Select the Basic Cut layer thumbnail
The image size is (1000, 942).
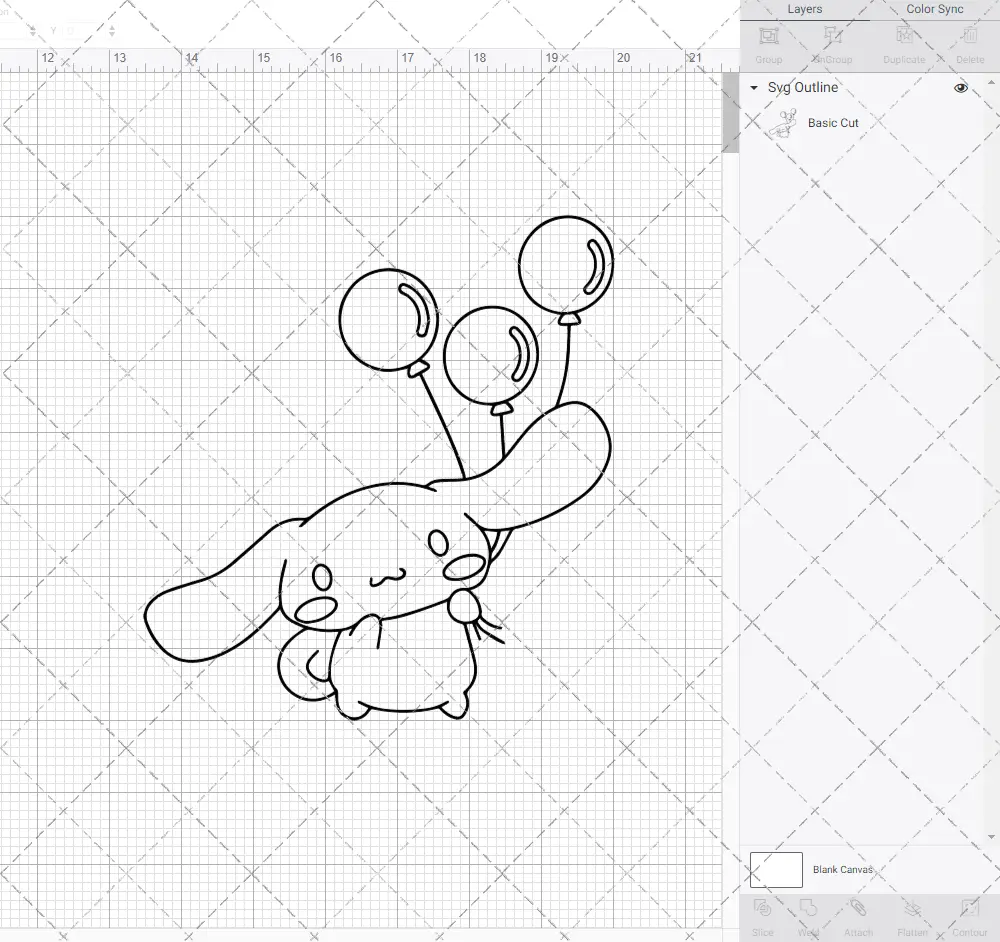(783, 124)
